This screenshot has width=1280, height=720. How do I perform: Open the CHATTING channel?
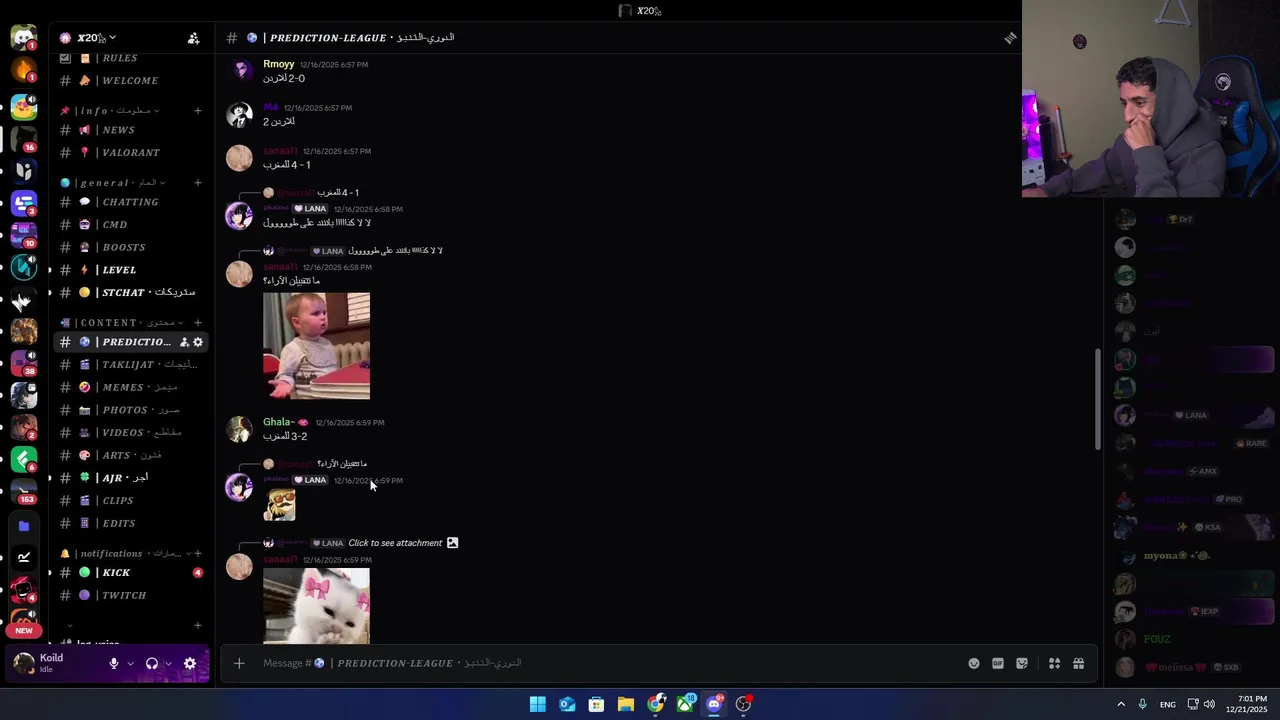[x=130, y=202]
